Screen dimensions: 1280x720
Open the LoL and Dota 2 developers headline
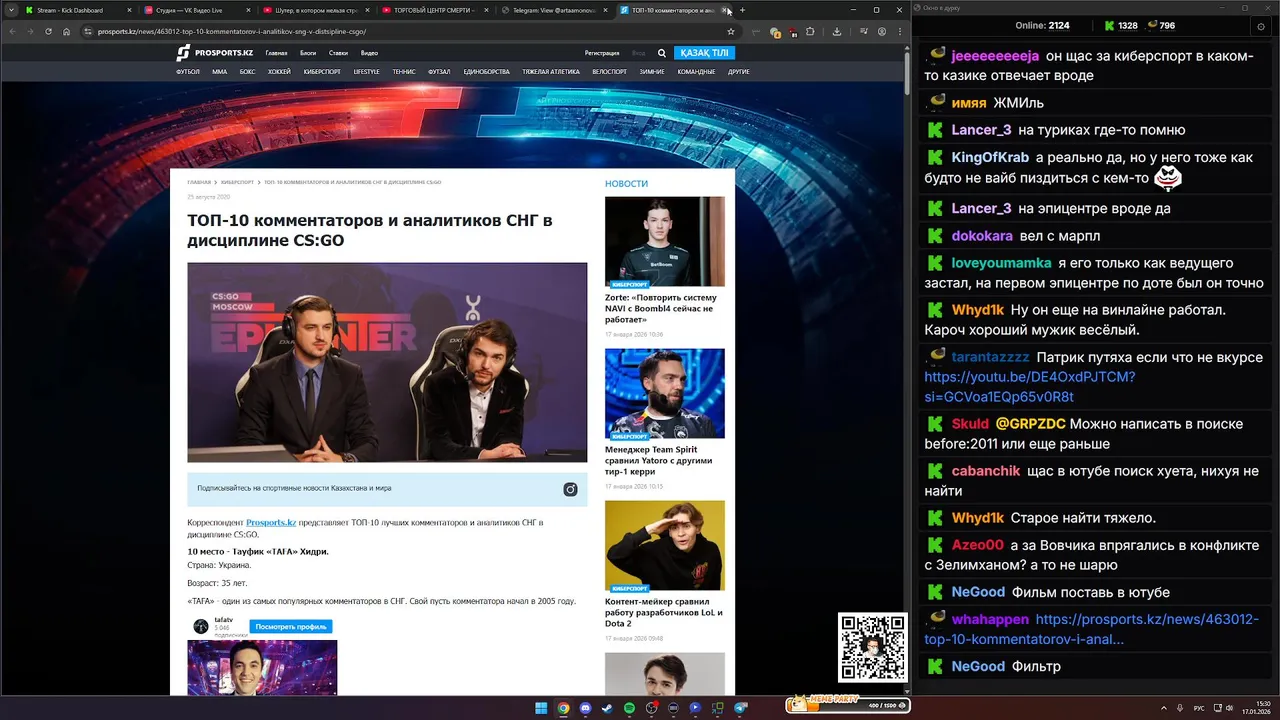tap(664, 613)
